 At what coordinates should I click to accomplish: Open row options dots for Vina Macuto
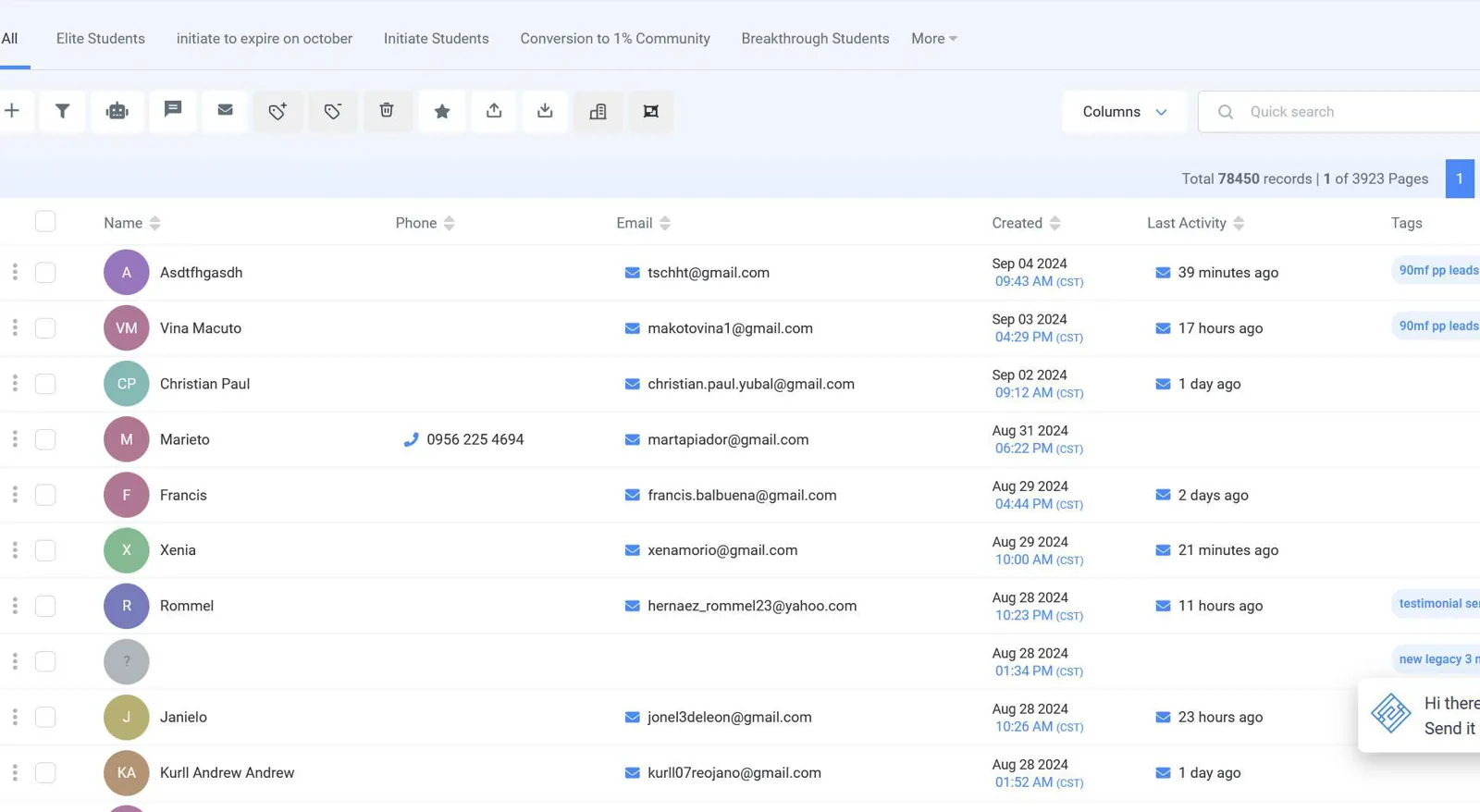tap(15, 327)
